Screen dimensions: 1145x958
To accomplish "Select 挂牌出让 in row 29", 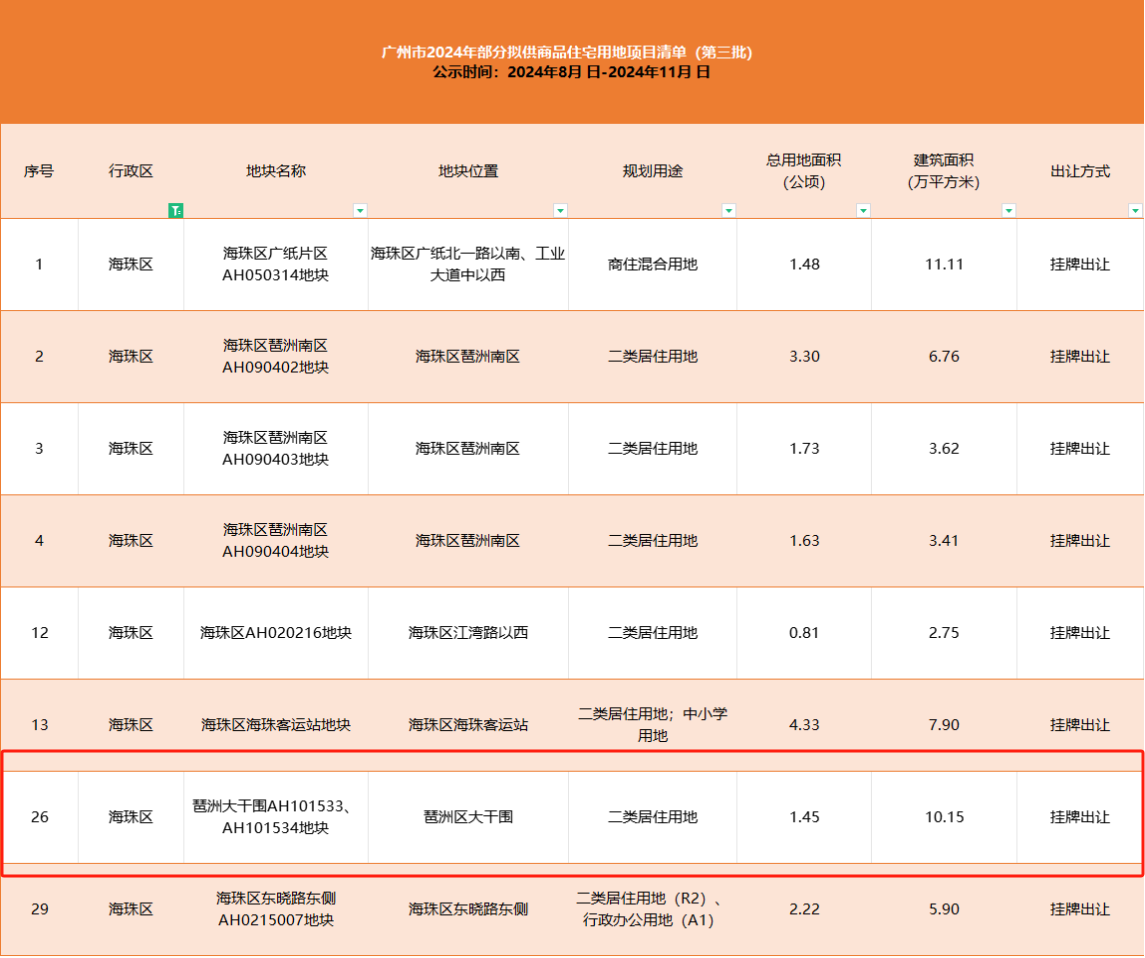I will coord(1080,909).
